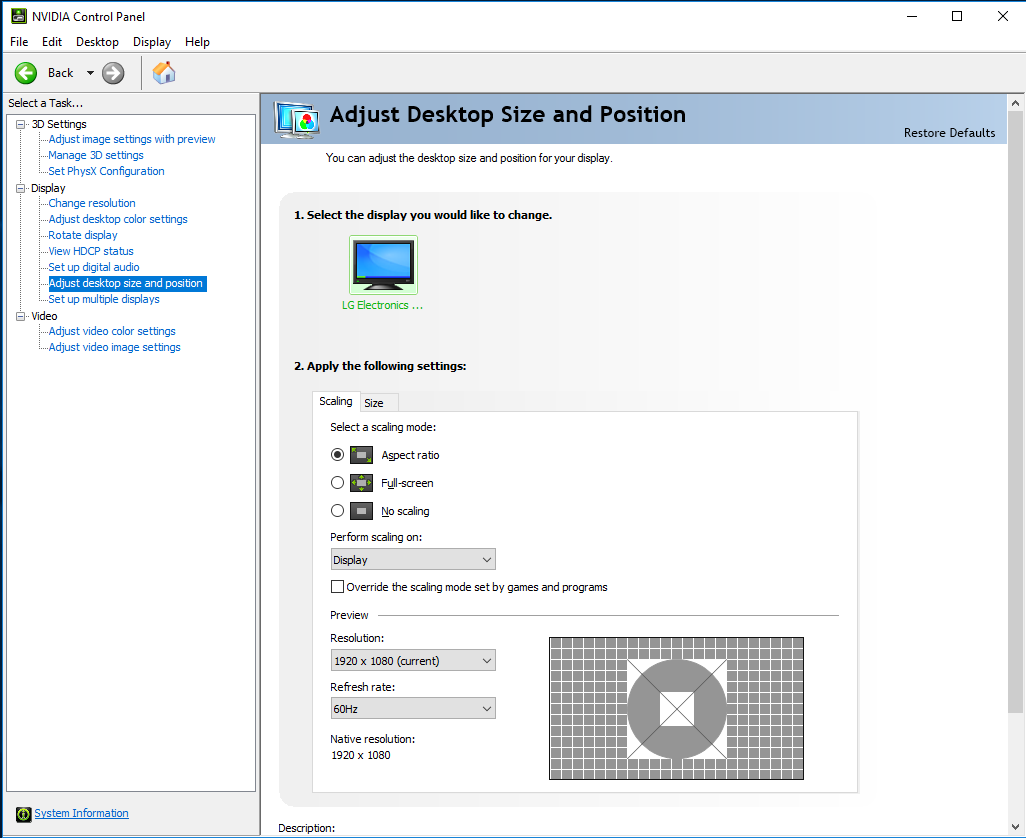Screen dimensions: 1026x838
Task: Switch to the Size tab
Action: [374, 403]
